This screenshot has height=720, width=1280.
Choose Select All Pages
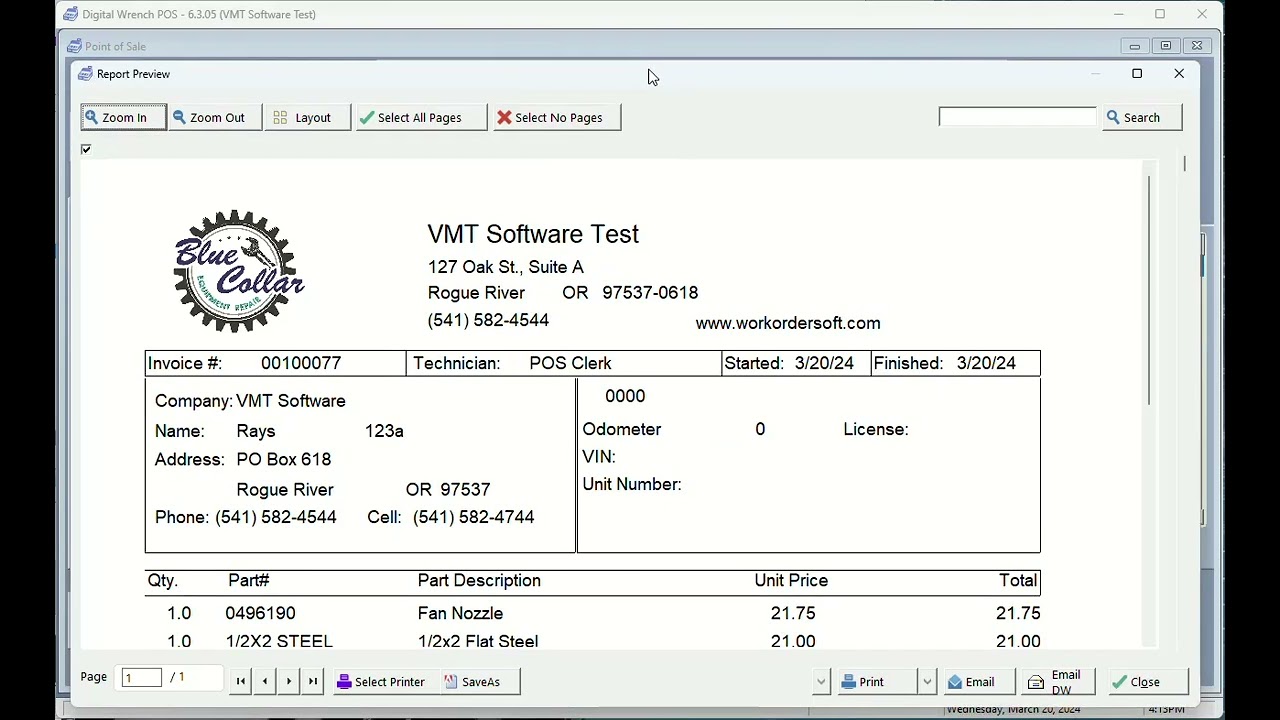(x=420, y=118)
